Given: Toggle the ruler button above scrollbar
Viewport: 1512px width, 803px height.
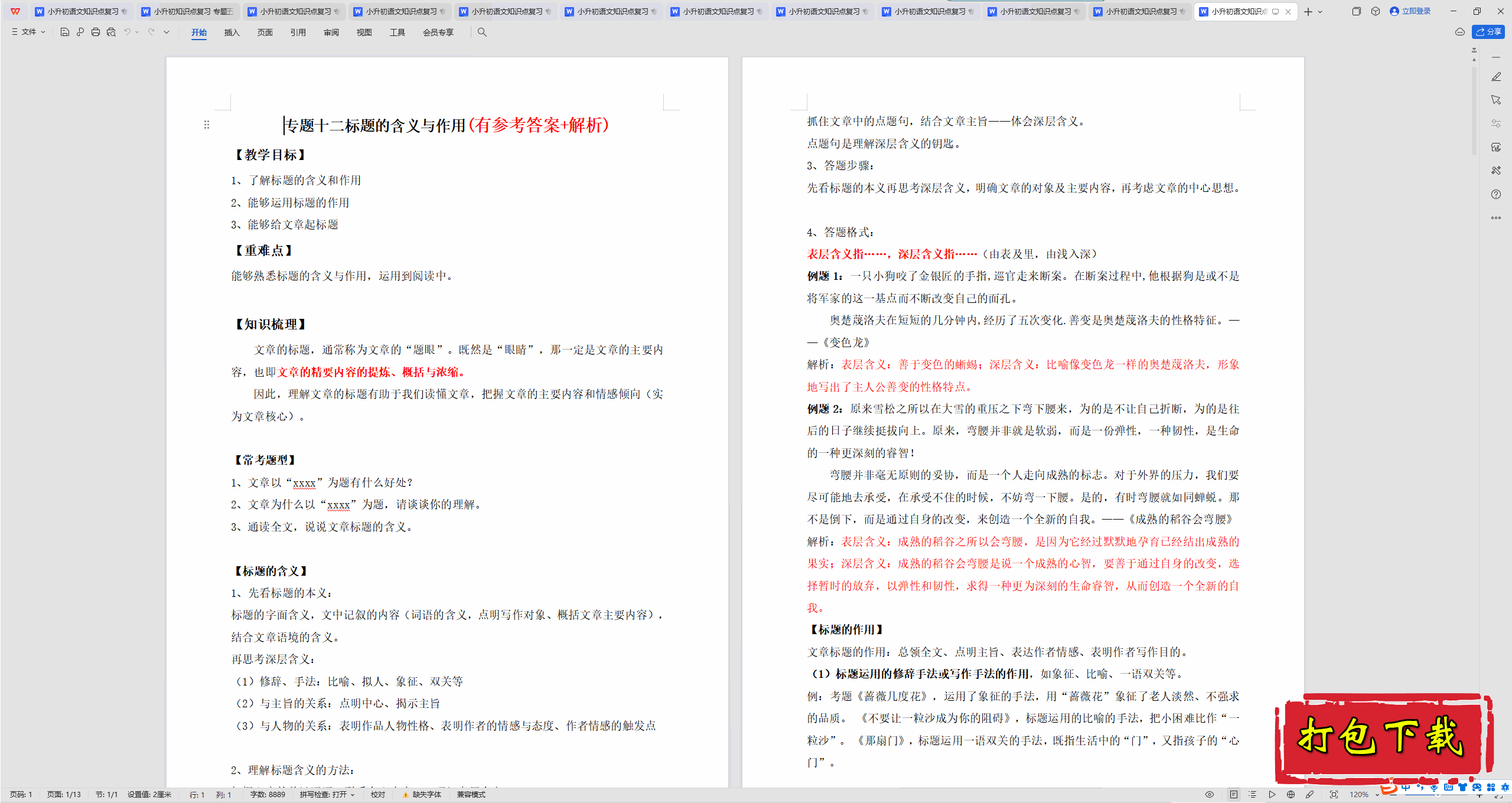Looking at the screenshot, I should tap(1474, 50).
